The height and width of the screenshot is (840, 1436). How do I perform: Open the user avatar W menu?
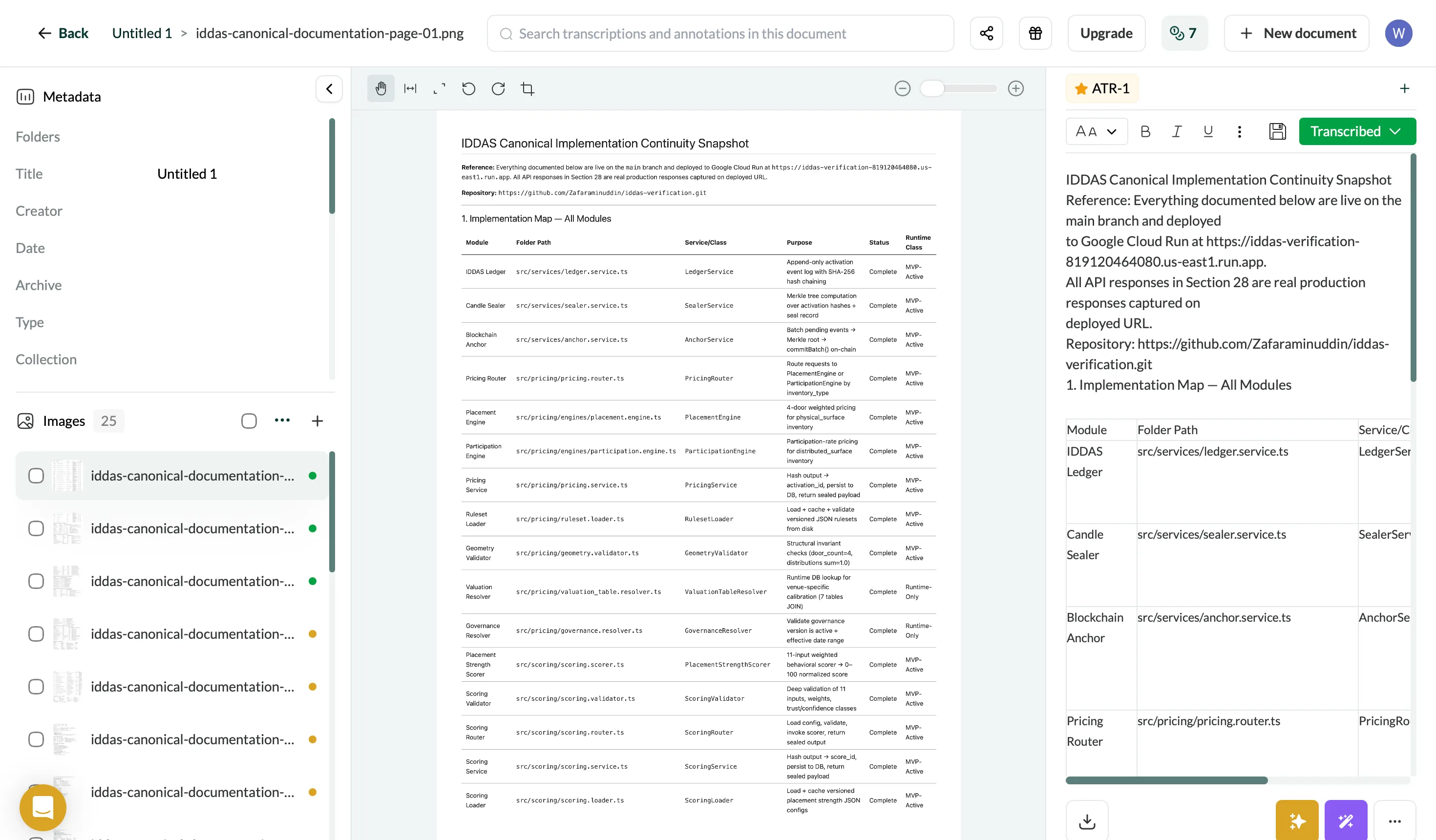[1398, 33]
